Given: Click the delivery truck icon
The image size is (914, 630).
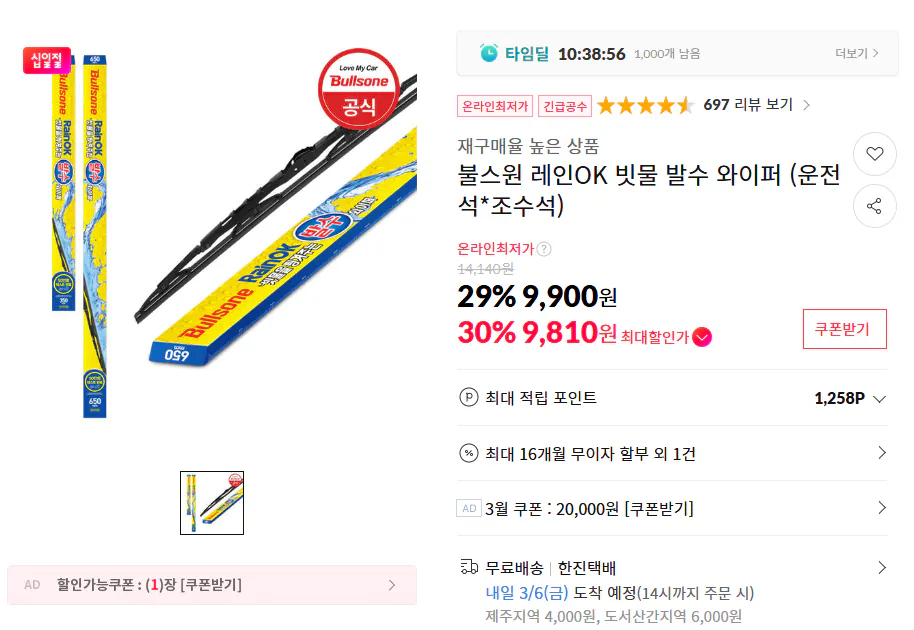Looking at the screenshot, I should click(x=468, y=567).
